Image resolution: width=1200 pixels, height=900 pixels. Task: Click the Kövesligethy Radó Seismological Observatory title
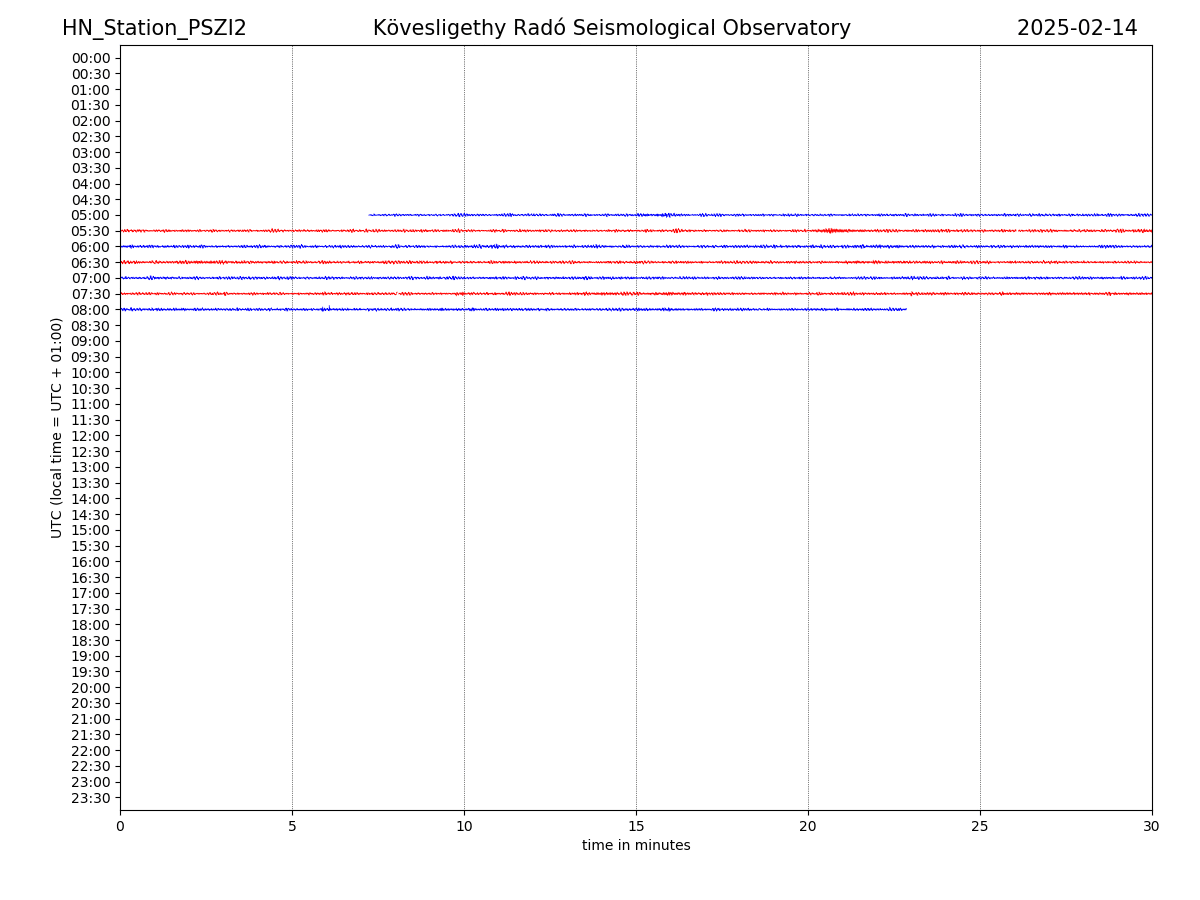(x=611, y=29)
